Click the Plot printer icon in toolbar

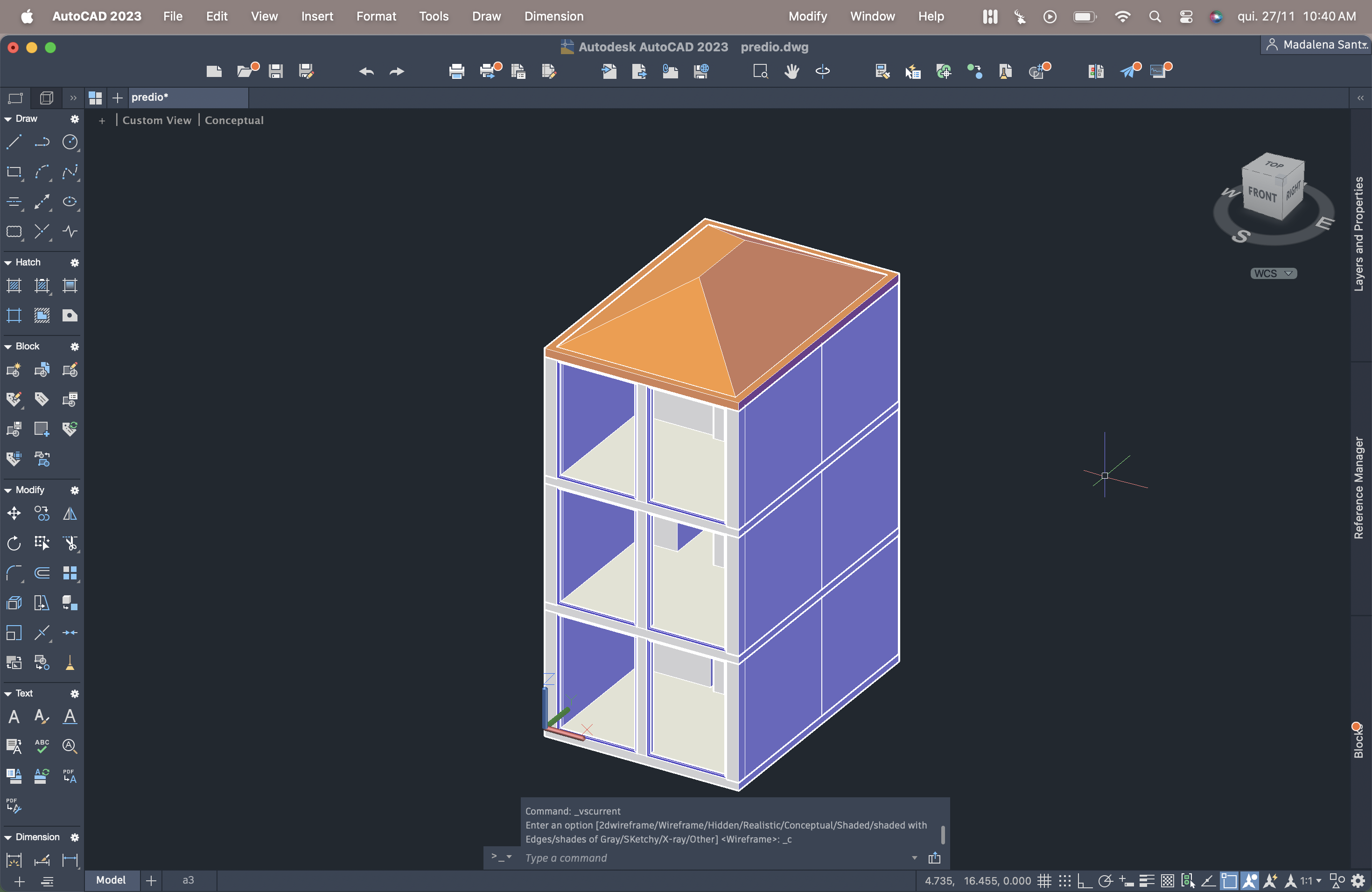coord(456,71)
